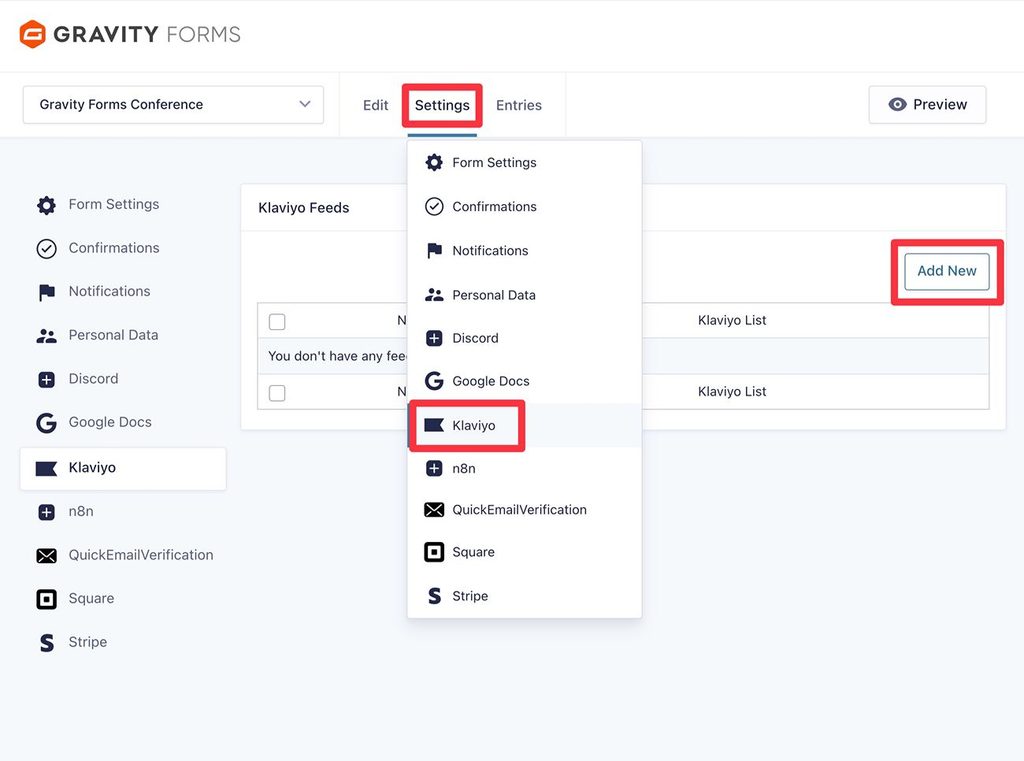Choose Google Docs from the Settings dropdown
The width and height of the screenshot is (1024, 761).
[x=524, y=381]
